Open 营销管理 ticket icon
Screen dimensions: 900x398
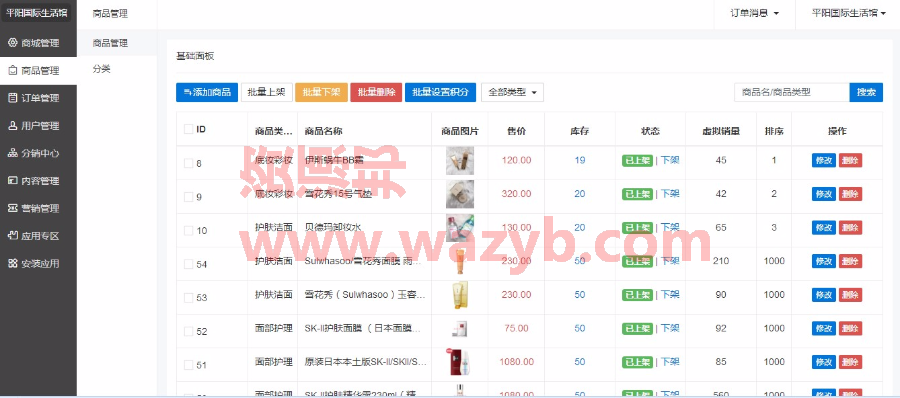[13, 208]
